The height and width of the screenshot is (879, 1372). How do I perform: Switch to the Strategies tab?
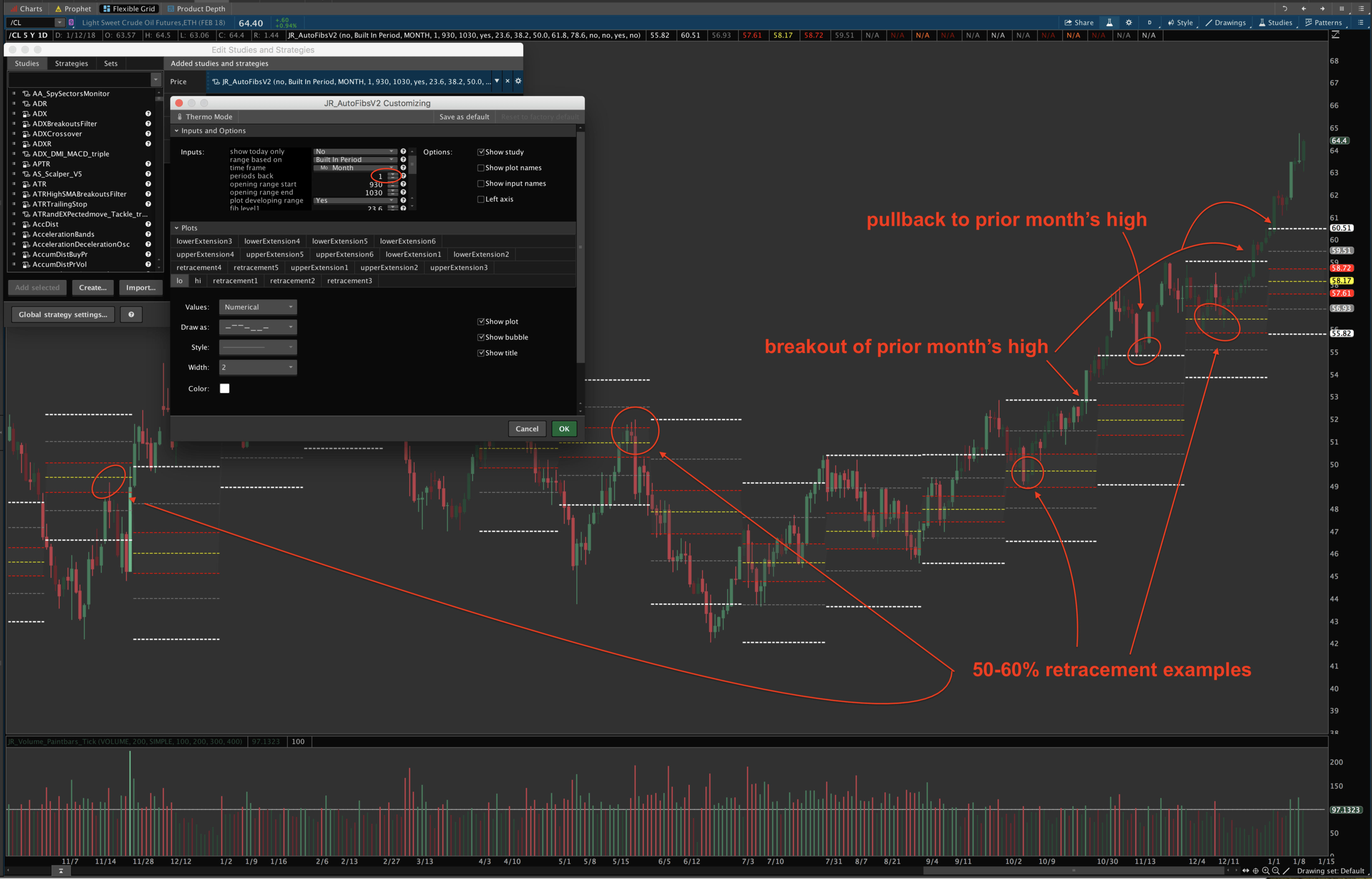pyautogui.click(x=71, y=63)
